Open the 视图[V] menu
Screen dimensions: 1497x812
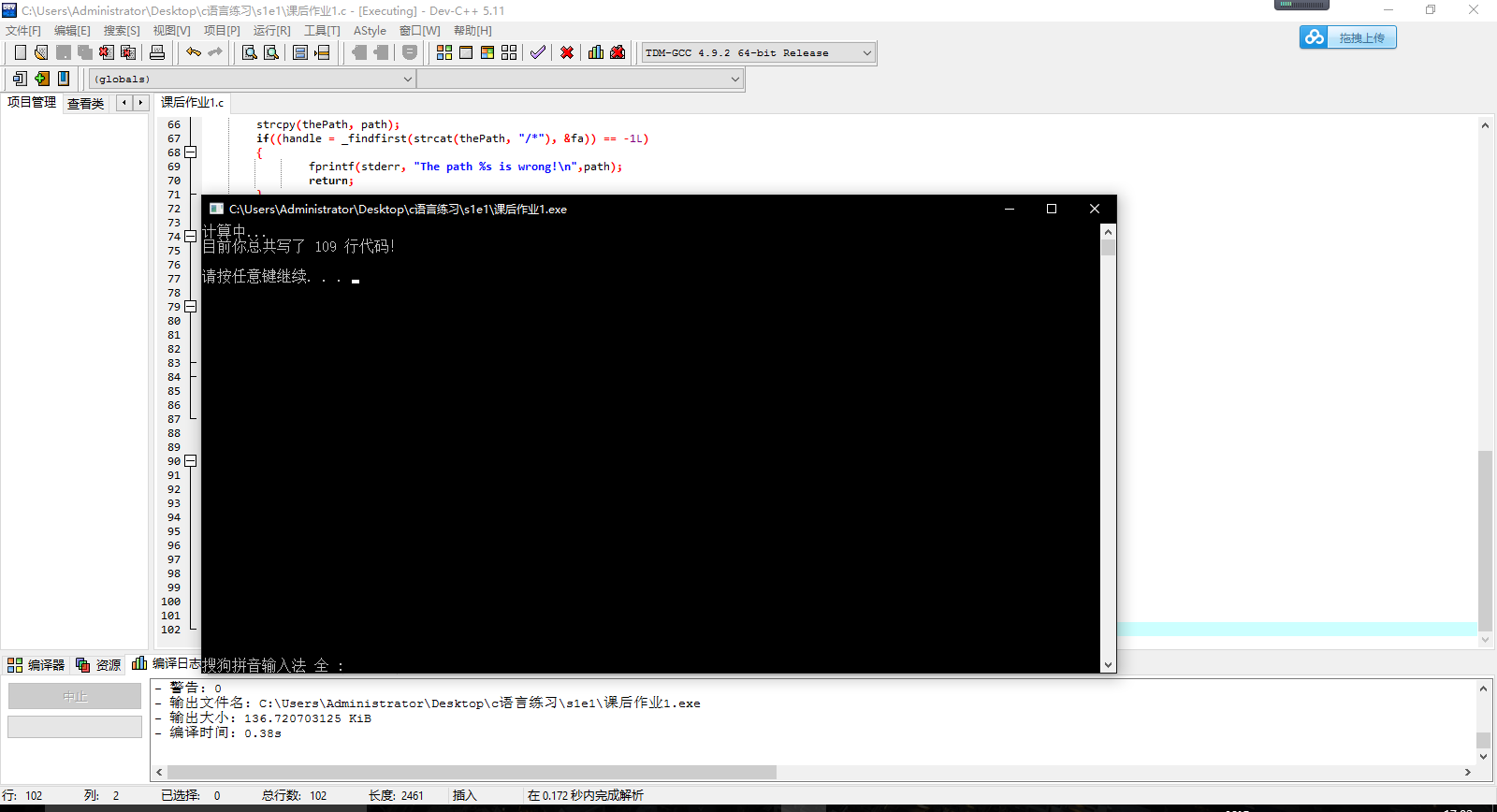(171, 31)
